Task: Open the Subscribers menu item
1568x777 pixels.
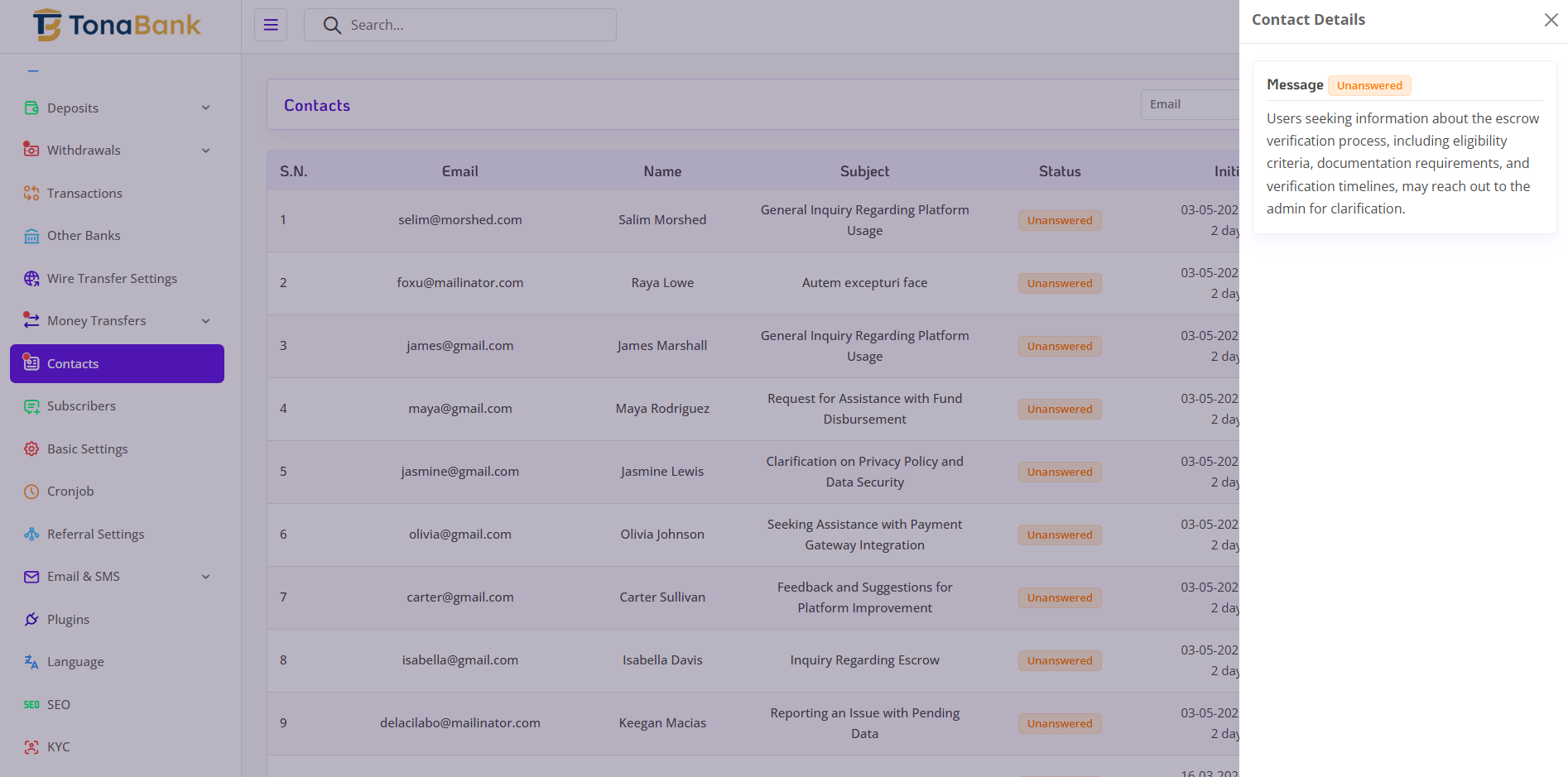Action: (x=81, y=406)
